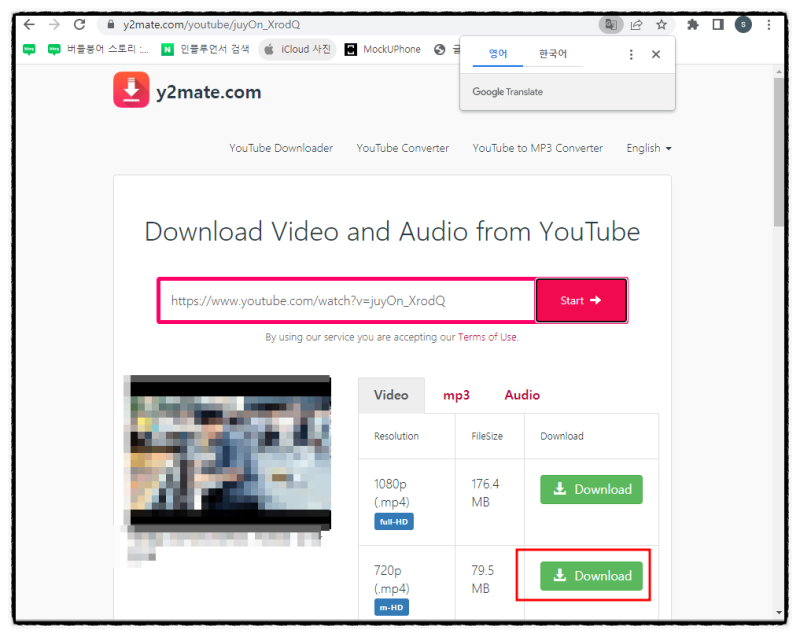Click the Download Video and Audio heading
The image size is (800, 637).
[x=392, y=232]
